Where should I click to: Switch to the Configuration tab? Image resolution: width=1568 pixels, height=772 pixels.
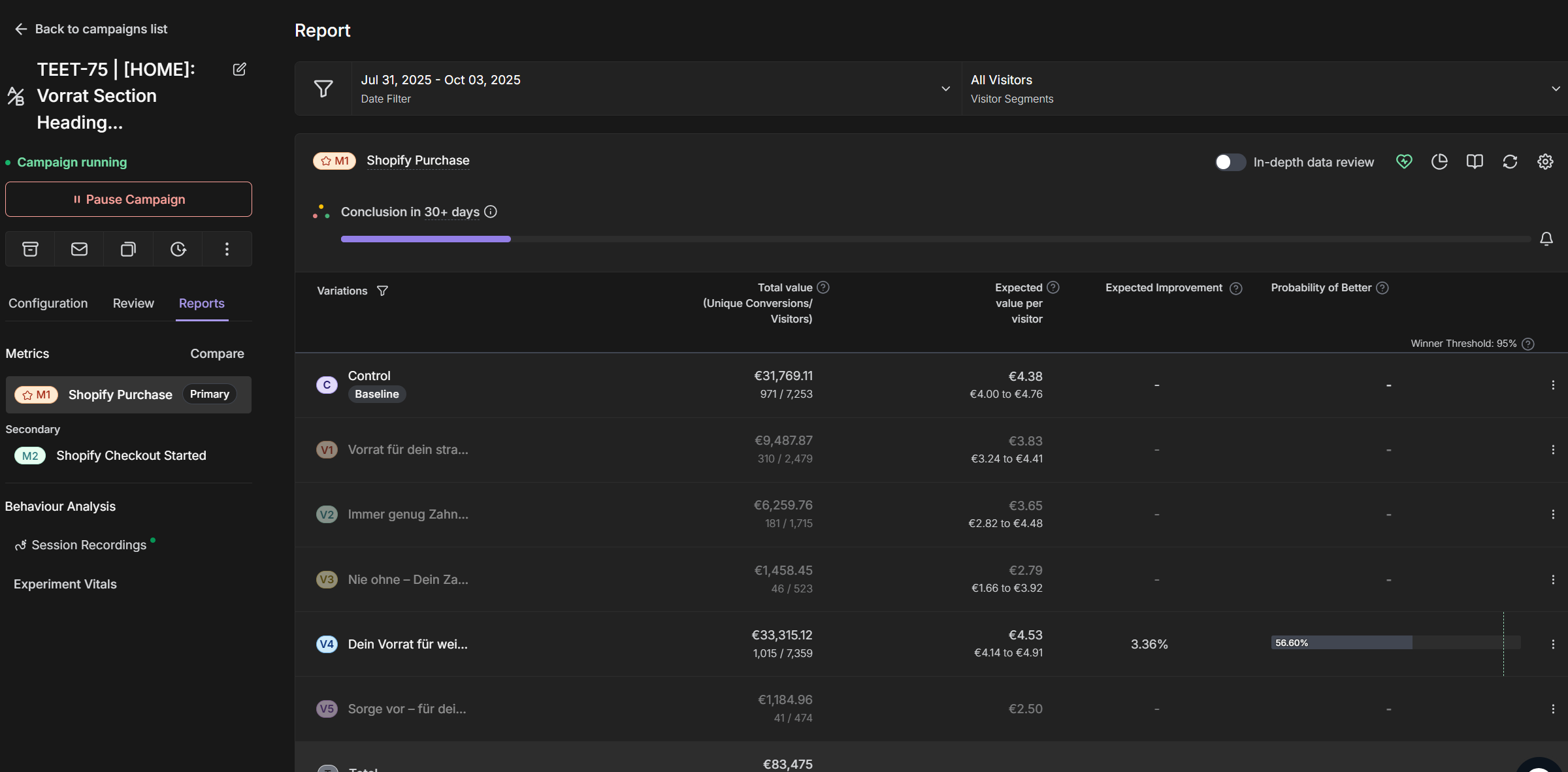48,303
